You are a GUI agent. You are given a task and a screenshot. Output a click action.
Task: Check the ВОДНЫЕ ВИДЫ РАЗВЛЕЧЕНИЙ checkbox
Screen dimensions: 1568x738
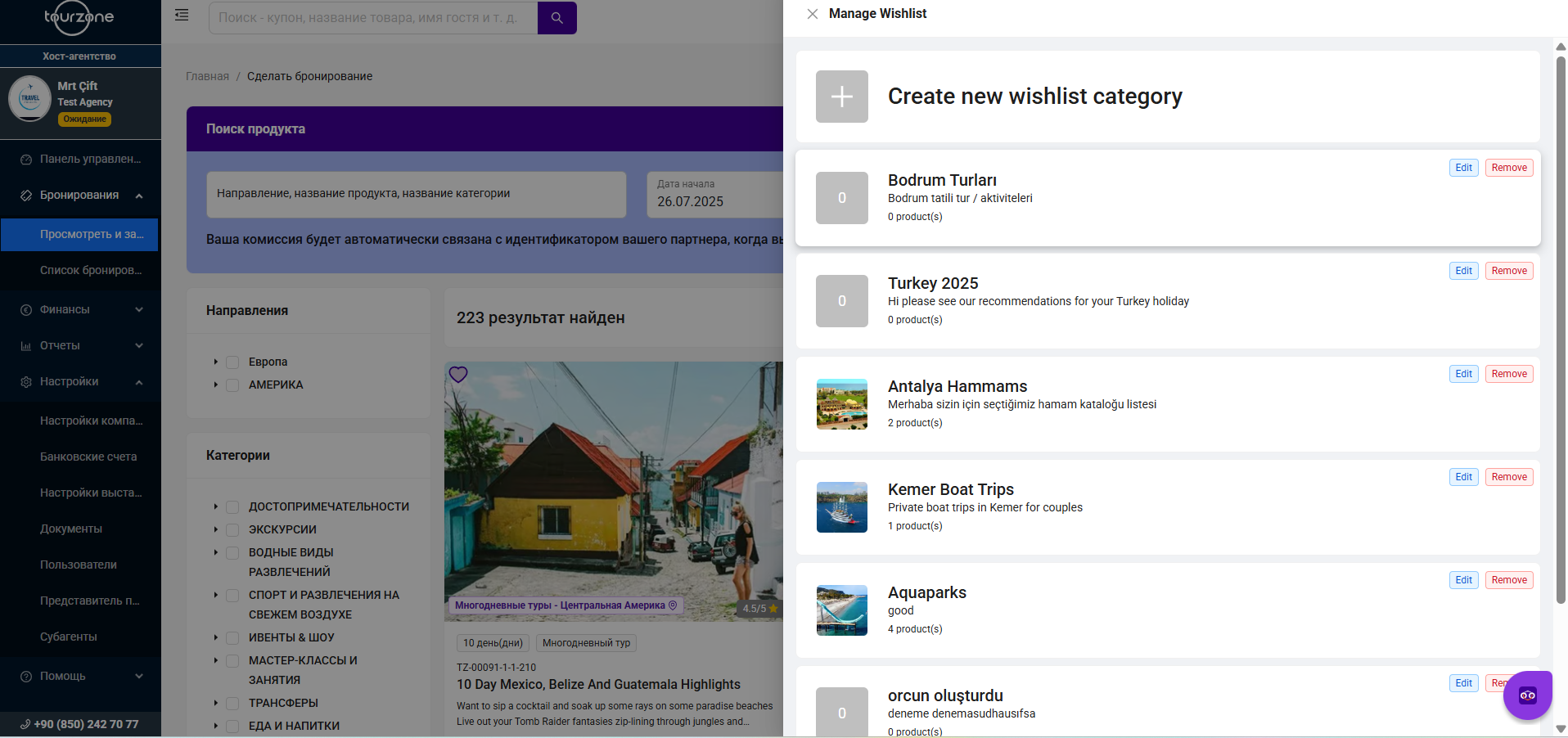click(232, 553)
